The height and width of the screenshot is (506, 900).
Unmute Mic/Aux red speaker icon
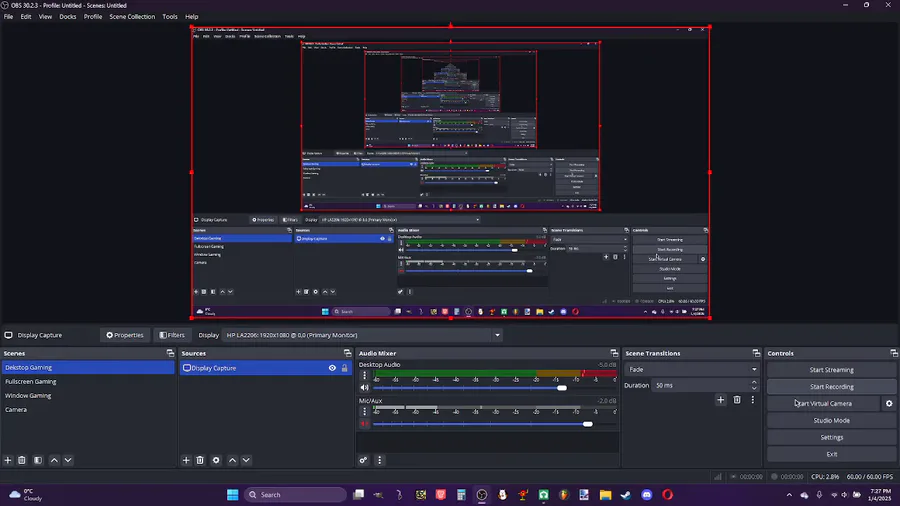coord(364,424)
